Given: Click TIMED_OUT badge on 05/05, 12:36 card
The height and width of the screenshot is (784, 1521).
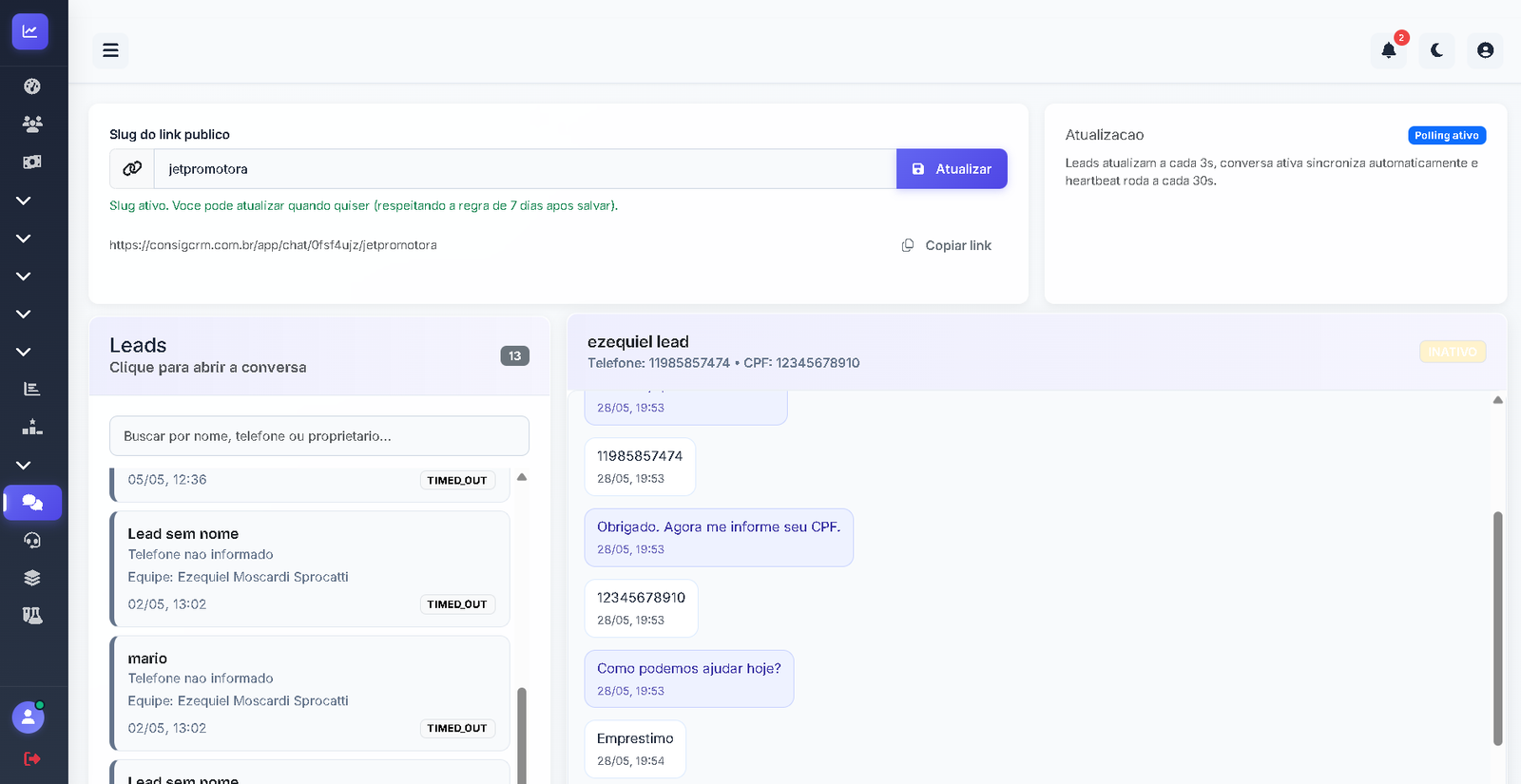Looking at the screenshot, I should click(x=457, y=480).
